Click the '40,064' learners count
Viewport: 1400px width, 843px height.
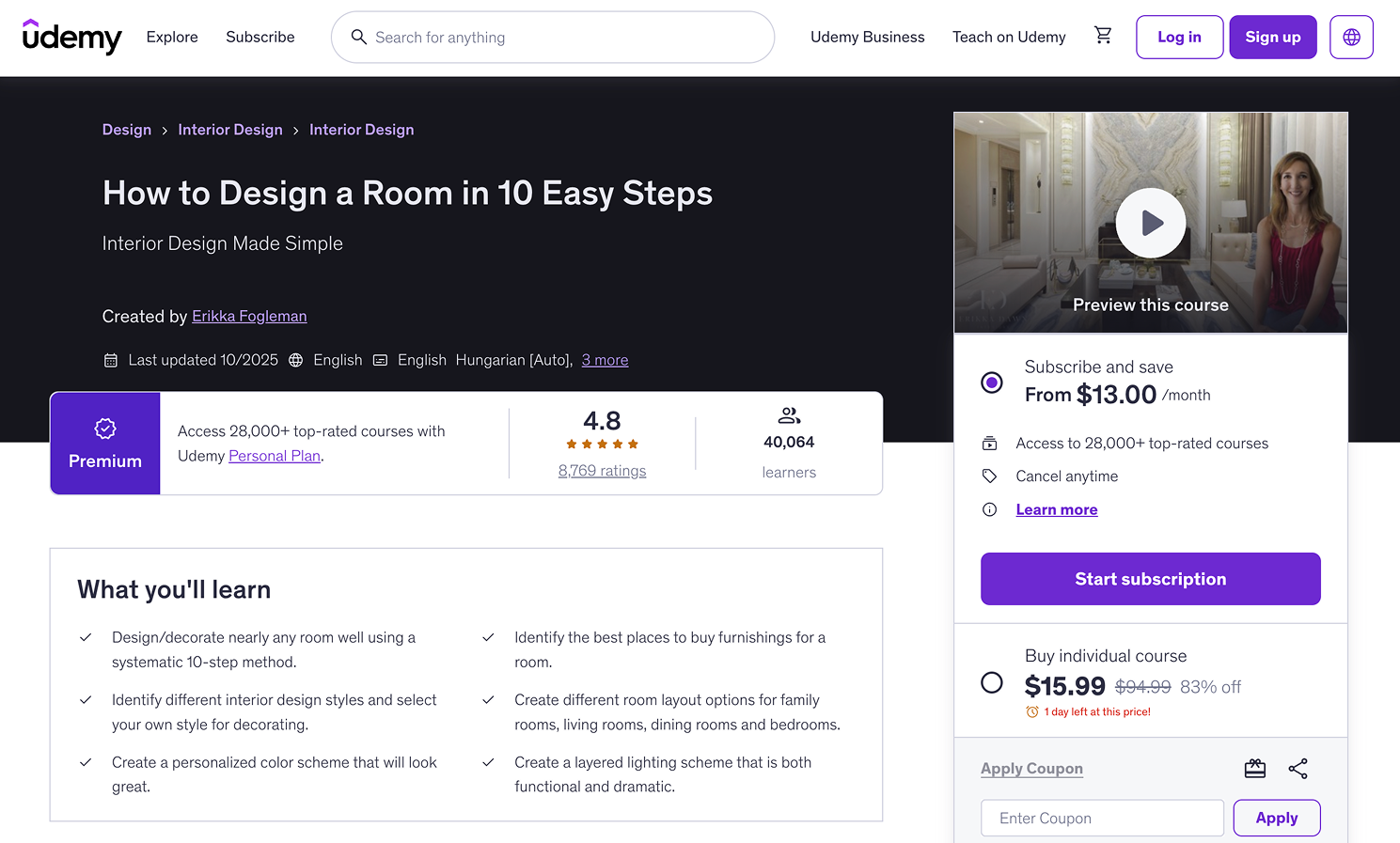coord(789,442)
